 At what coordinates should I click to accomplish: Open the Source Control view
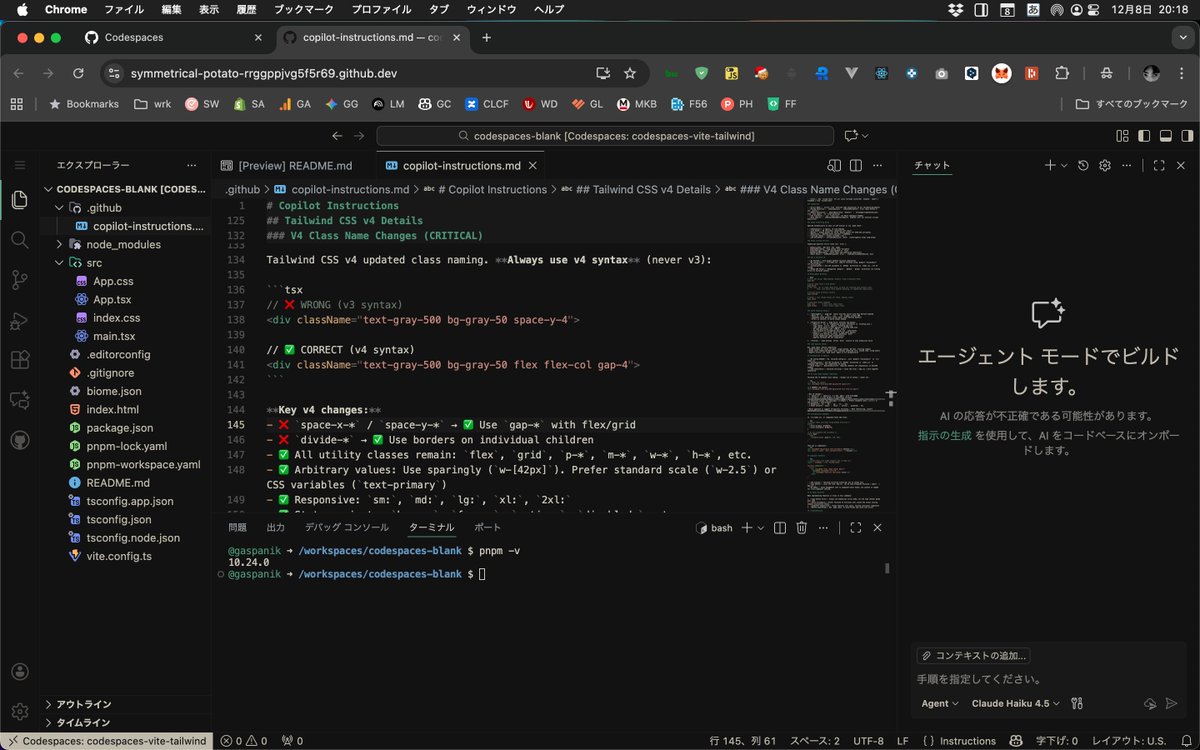[x=18, y=280]
